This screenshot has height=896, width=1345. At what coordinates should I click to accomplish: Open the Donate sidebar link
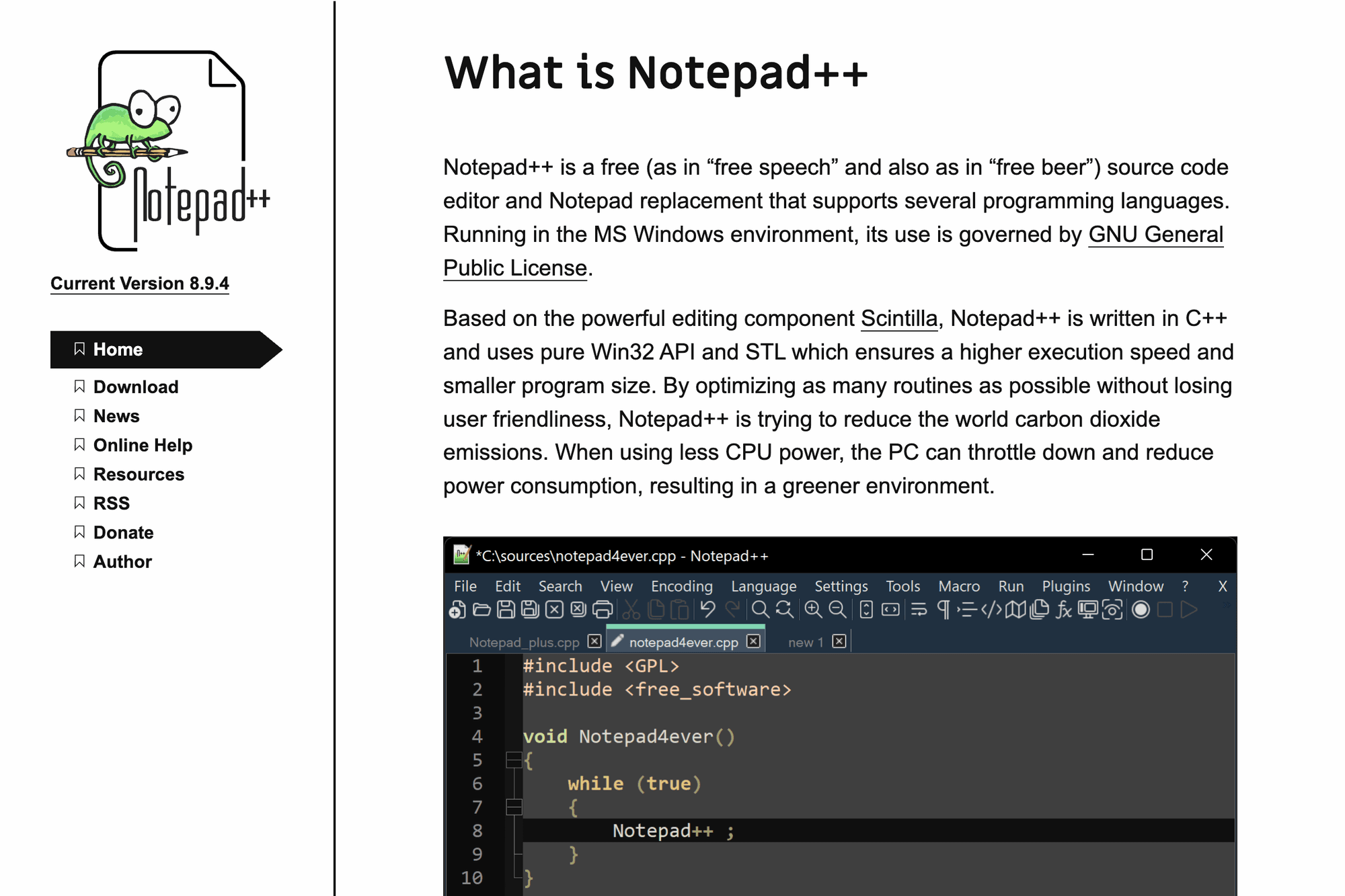(123, 532)
